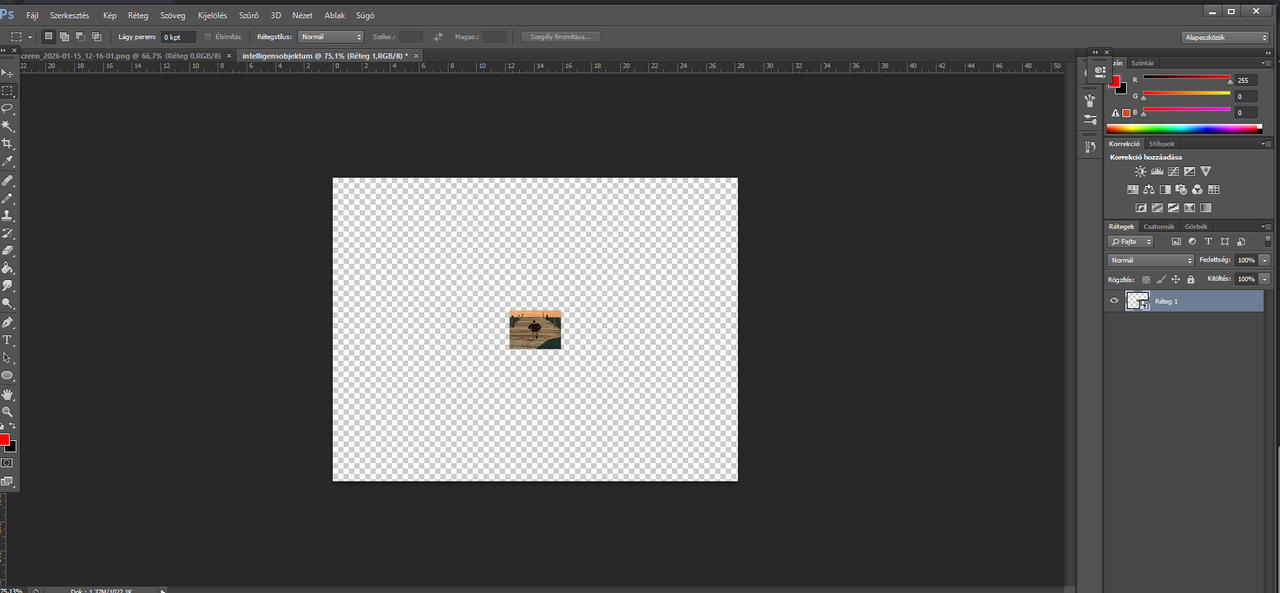Choose Intersect with Selection mode
Image resolution: width=1280 pixels, height=593 pixels.
click(96, 36)
